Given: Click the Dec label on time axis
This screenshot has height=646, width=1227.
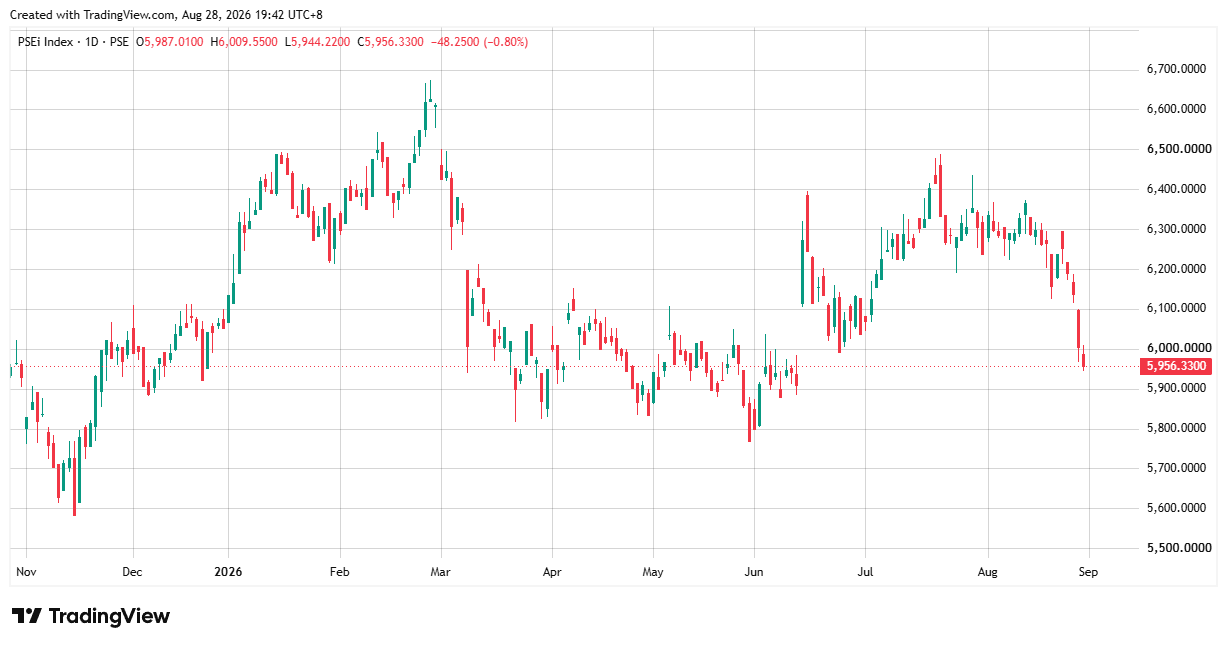Looking at the screenshot, I should coord(133,573).
